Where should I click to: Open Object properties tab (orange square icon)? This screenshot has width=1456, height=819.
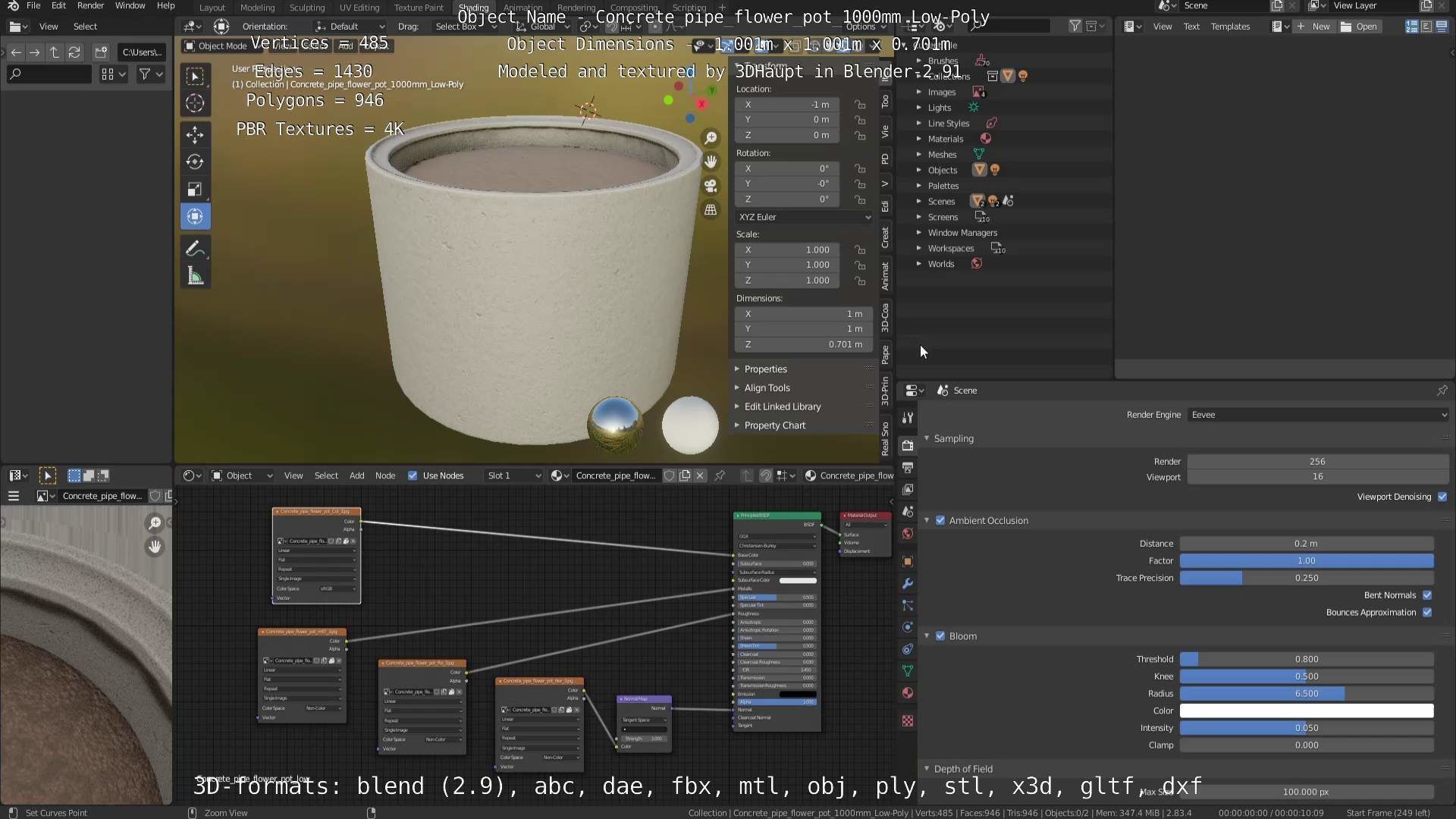point(908,562)
